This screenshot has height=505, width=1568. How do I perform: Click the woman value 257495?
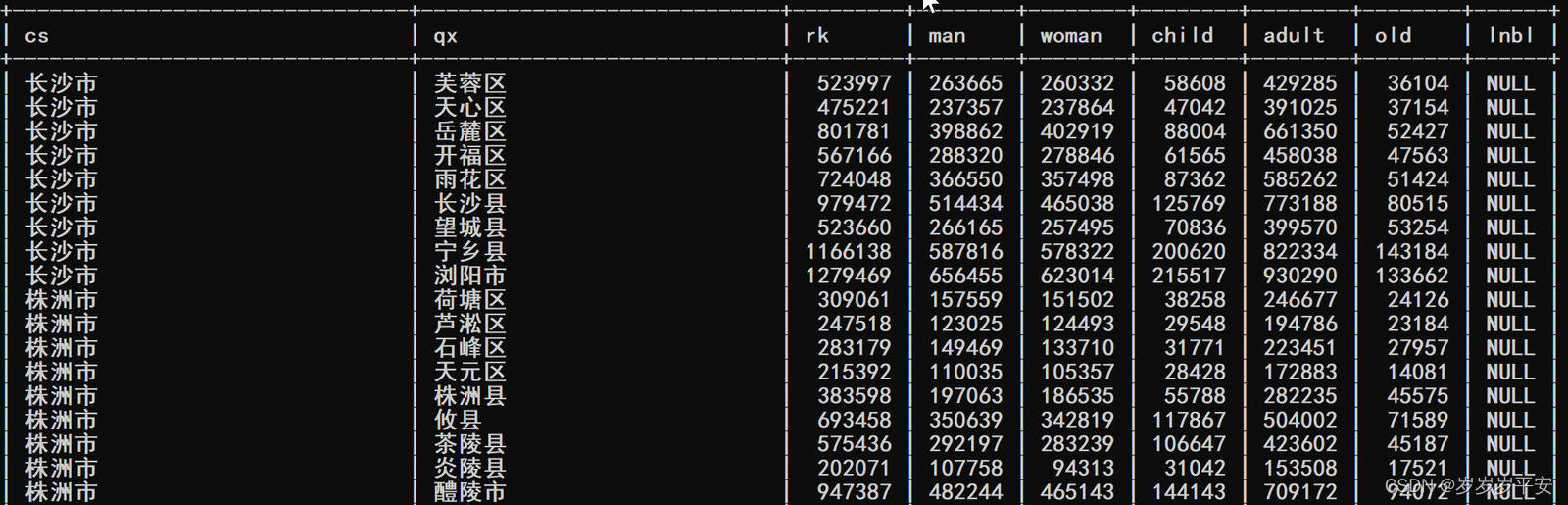click(1078, 227)
